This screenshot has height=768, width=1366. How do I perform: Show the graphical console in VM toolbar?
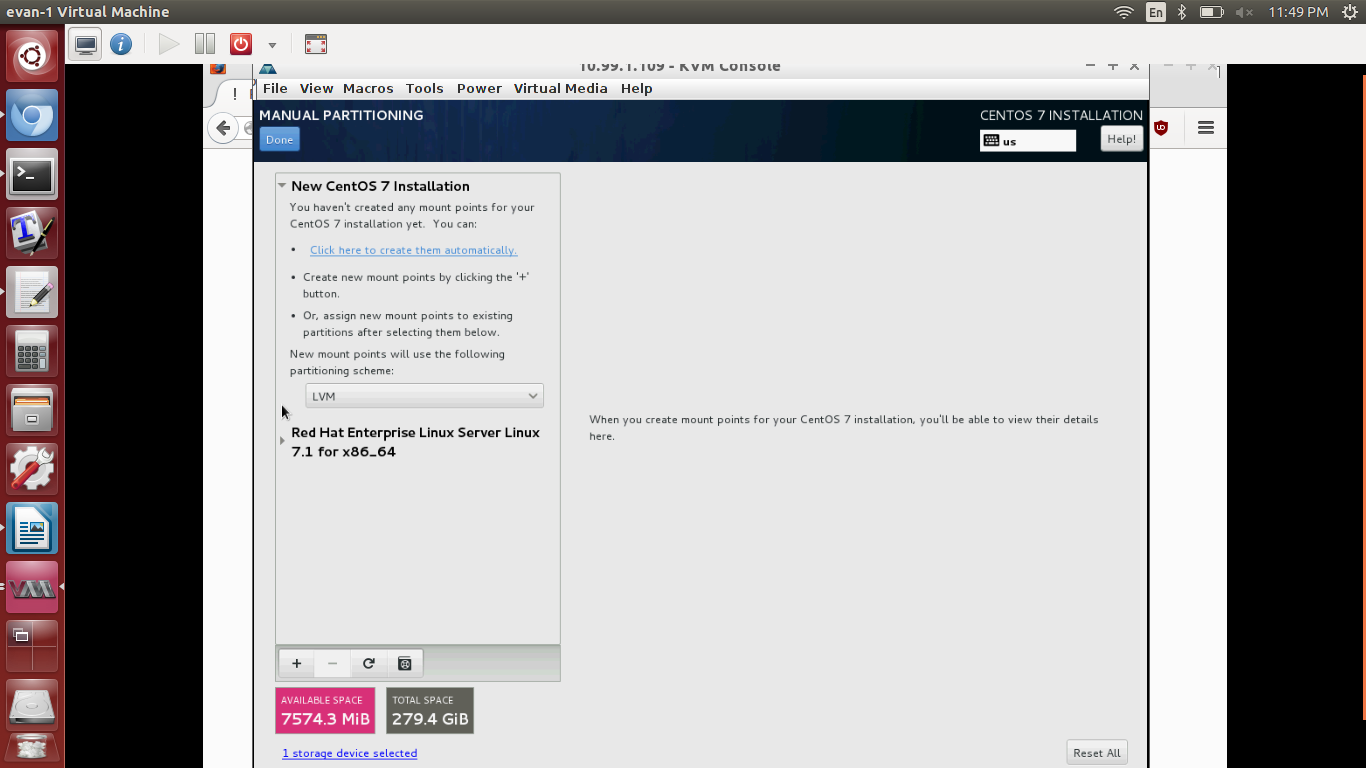pos(86,44)
